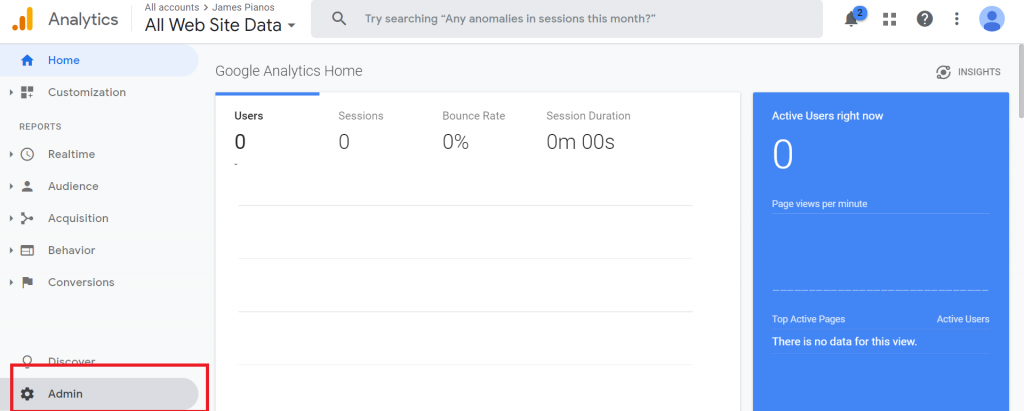The width and height of the screenshot is (1024, 411).
Task: Open the Realtime menu label
Action: (x=71, y=154)
